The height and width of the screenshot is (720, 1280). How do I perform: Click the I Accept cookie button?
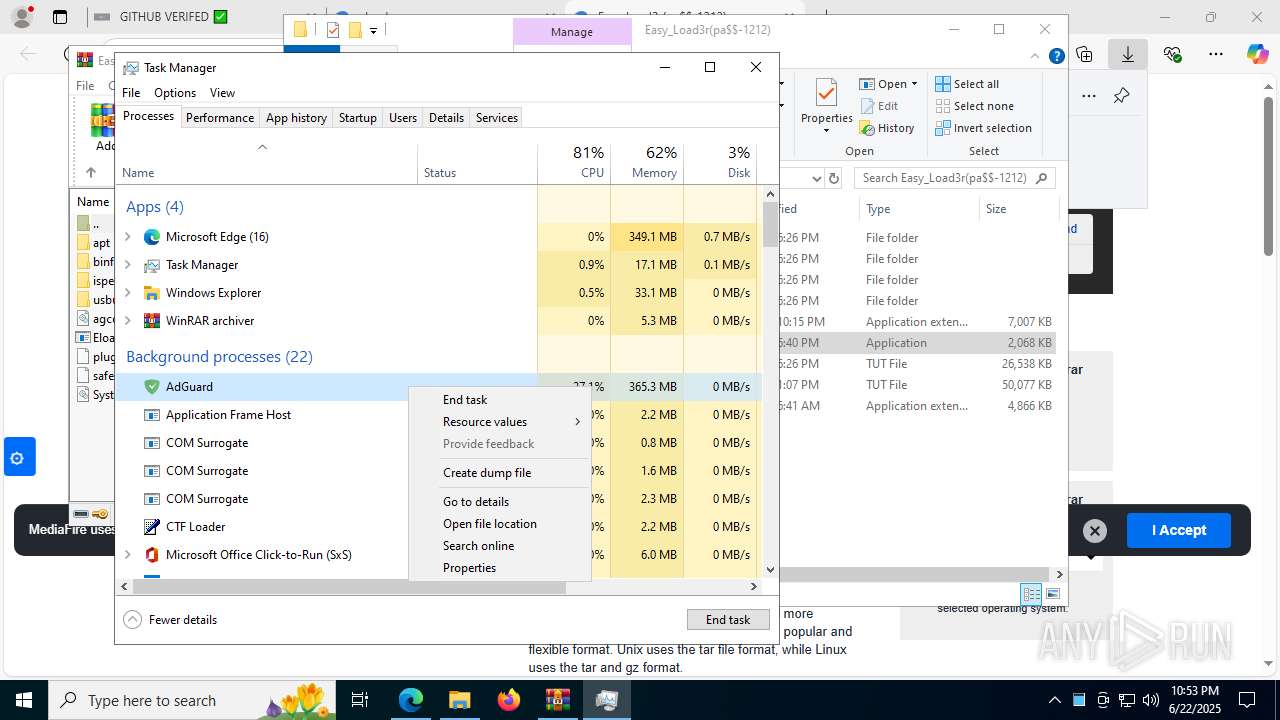(x=1178, y=531)
